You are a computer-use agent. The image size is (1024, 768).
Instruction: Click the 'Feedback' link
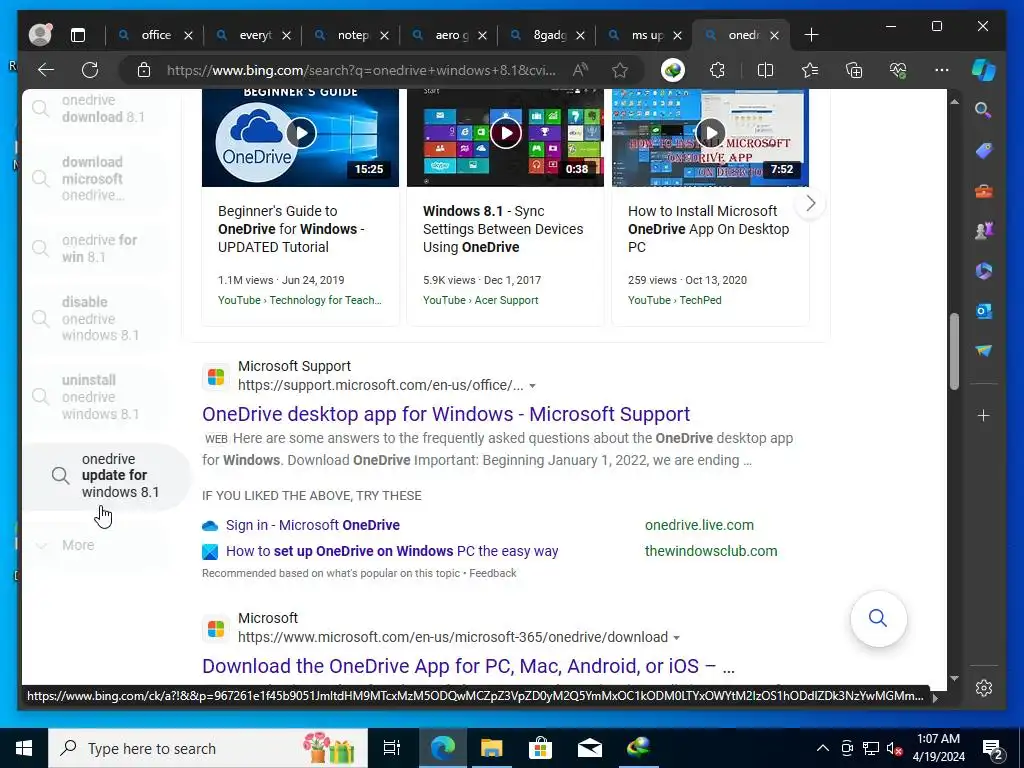[x=492, y=573]
